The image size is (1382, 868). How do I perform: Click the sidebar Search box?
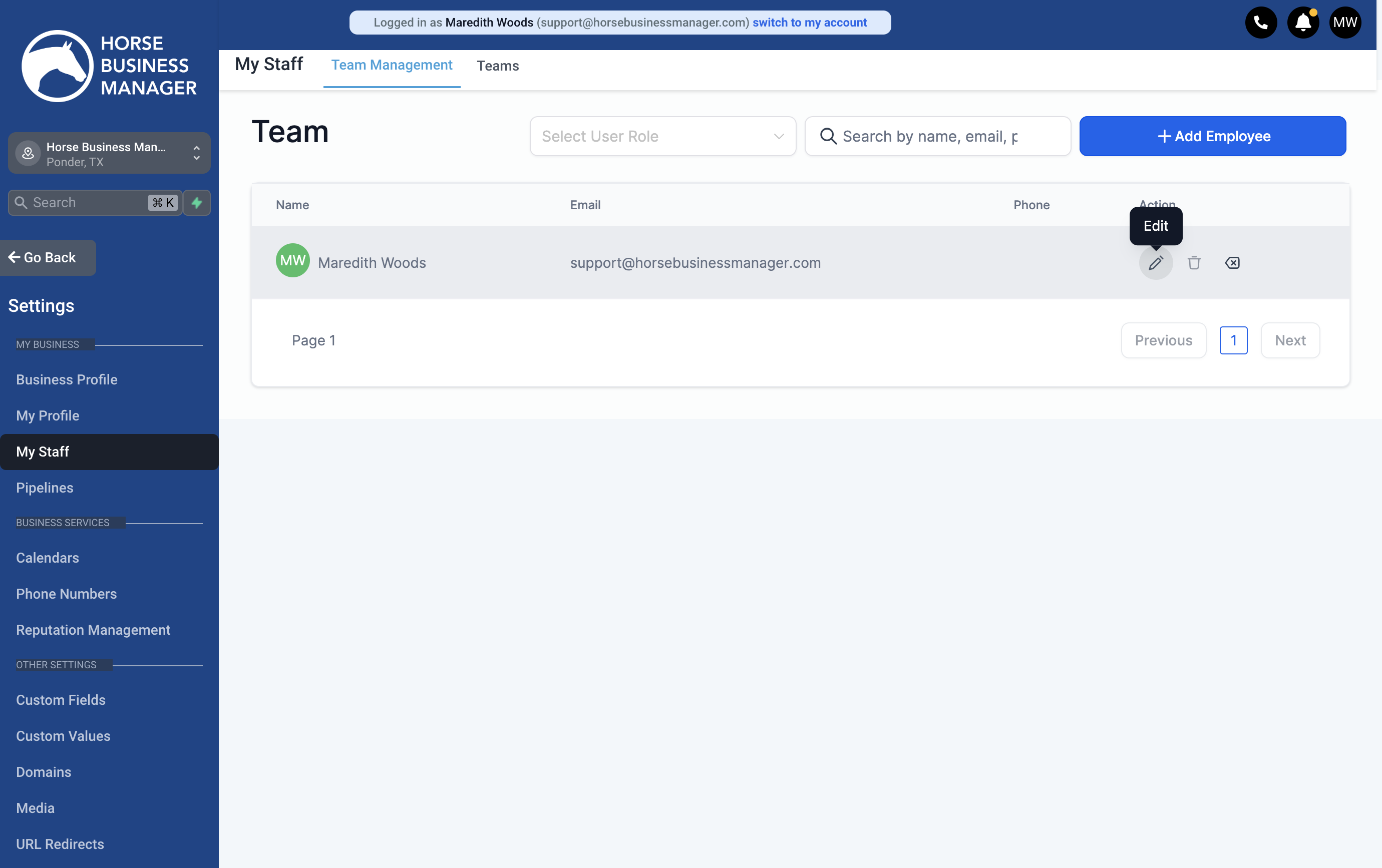point(95,203)
